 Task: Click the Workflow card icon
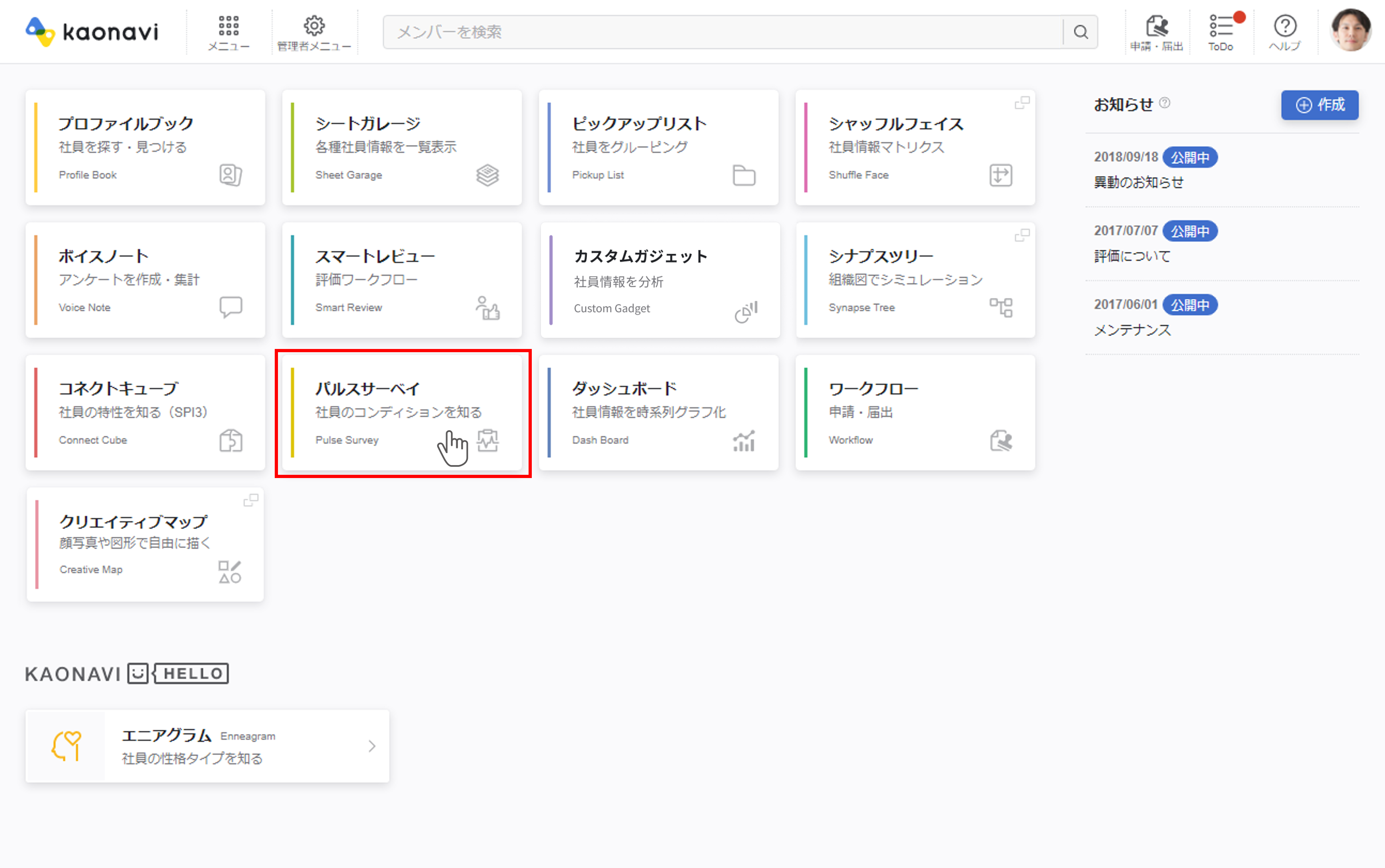pyautogui.click(x=1001, y=440)
